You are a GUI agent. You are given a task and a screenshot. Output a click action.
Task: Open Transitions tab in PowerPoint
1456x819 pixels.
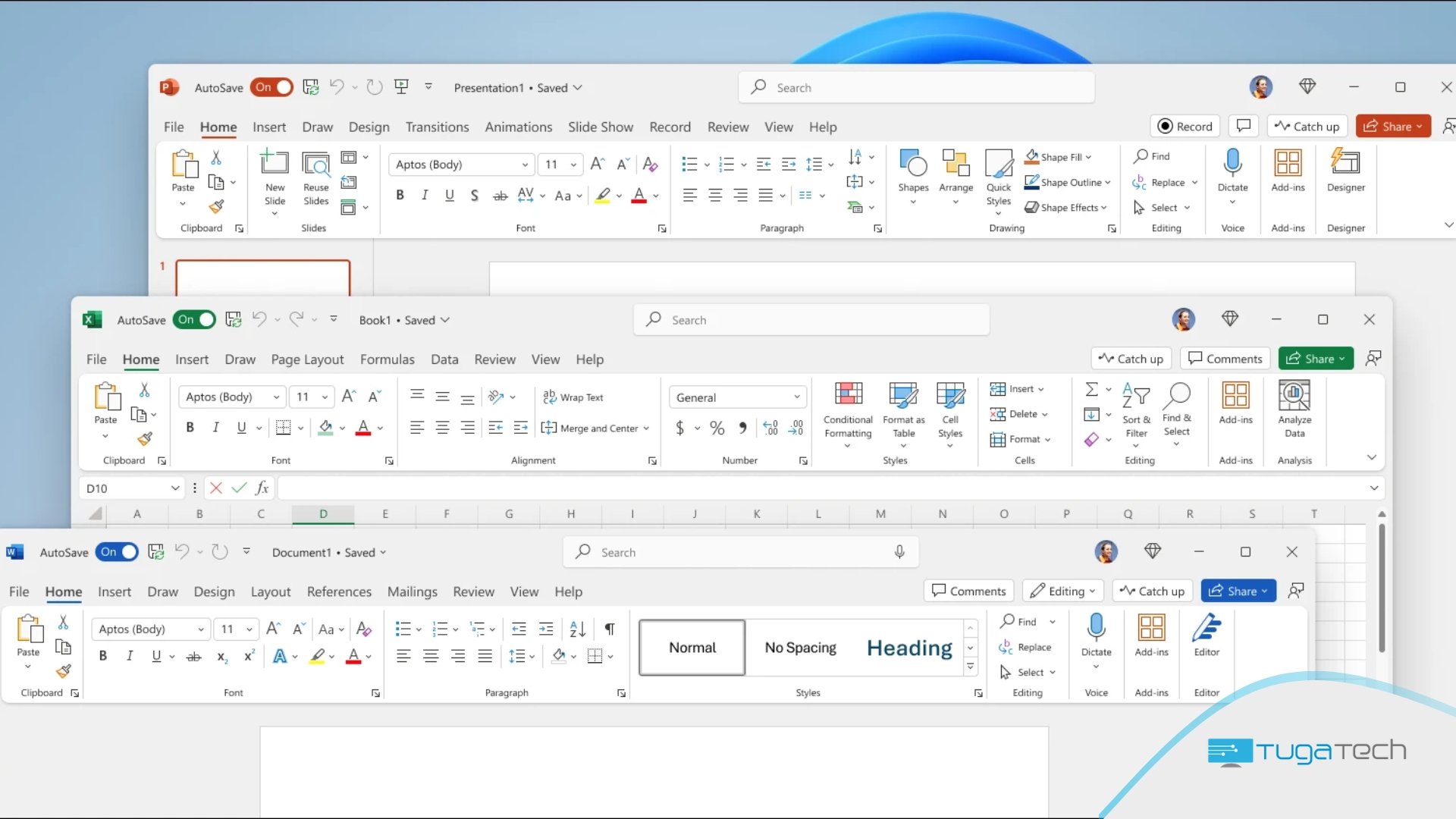click(437, 127)
